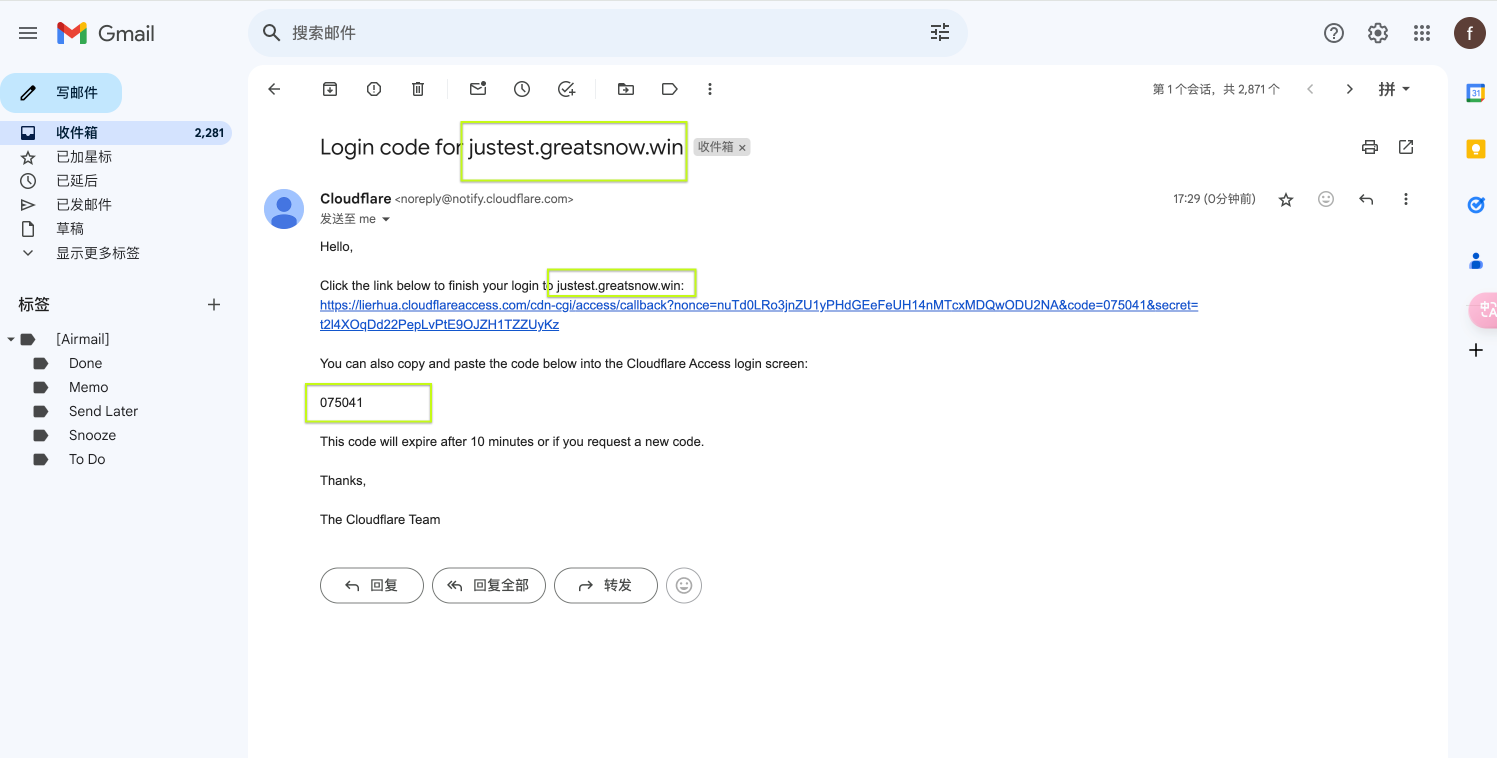Open message more options beside reply
This screenshot has height=758, width=1497.
coord(1406,199)
